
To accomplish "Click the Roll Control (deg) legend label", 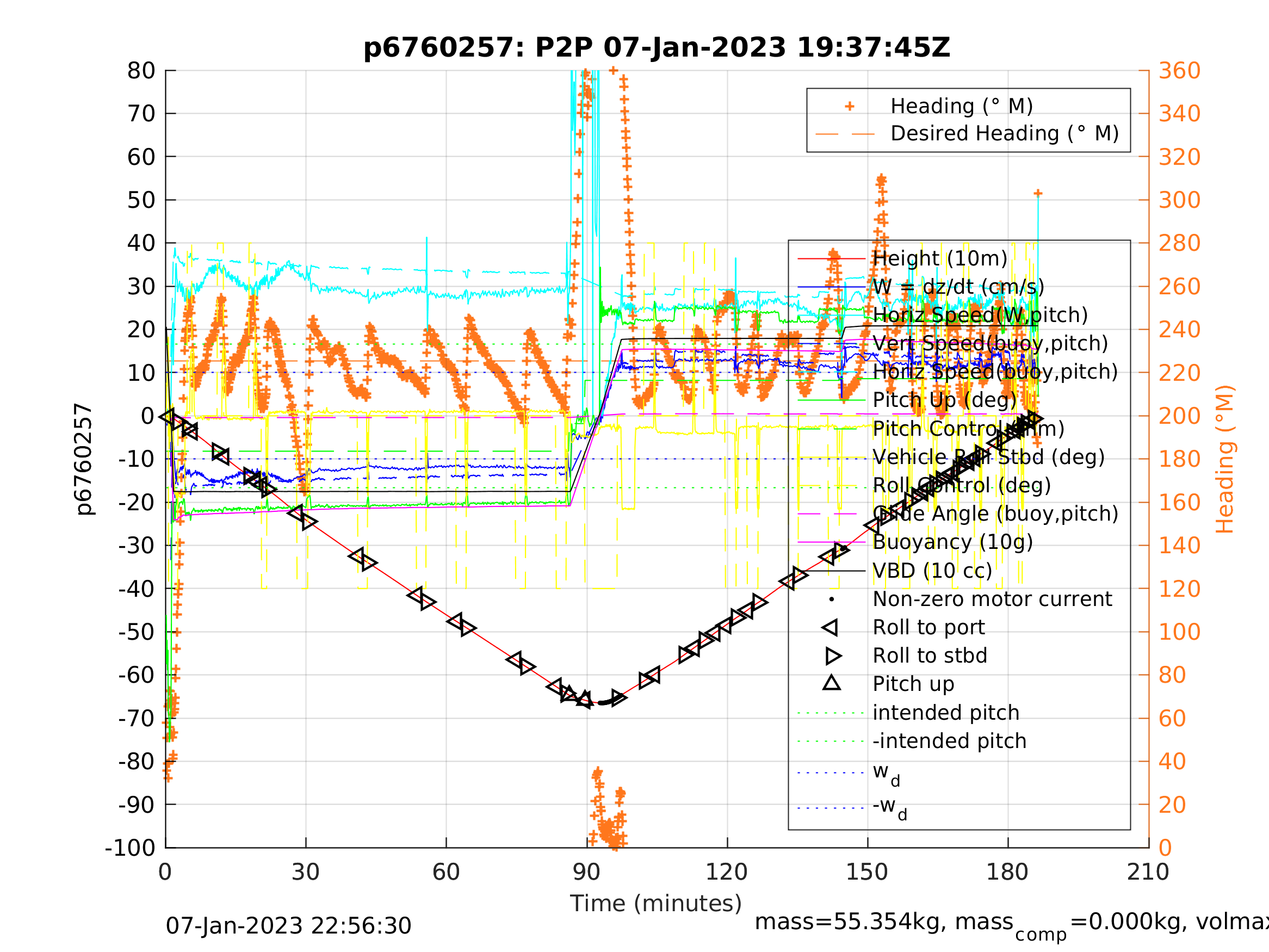I will click(962, 485).
